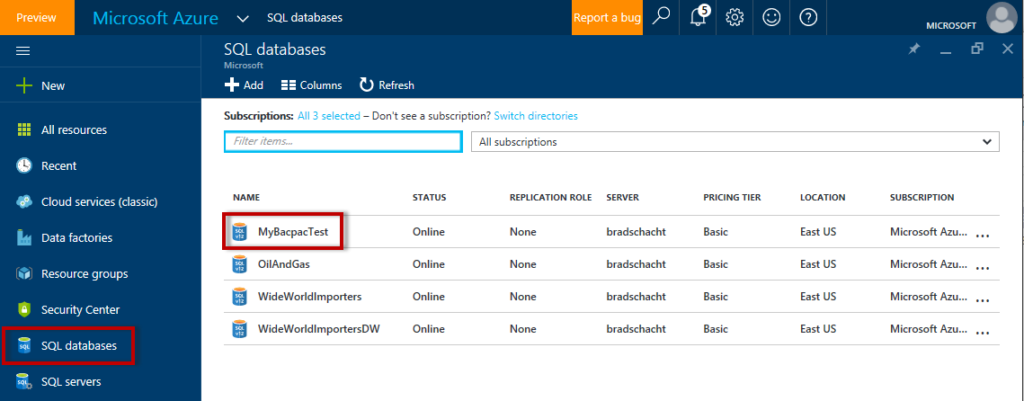This screenshot has width=1024, height=401.
Task: Open the hamburger menu in sidebar
Action: (23, 51)
